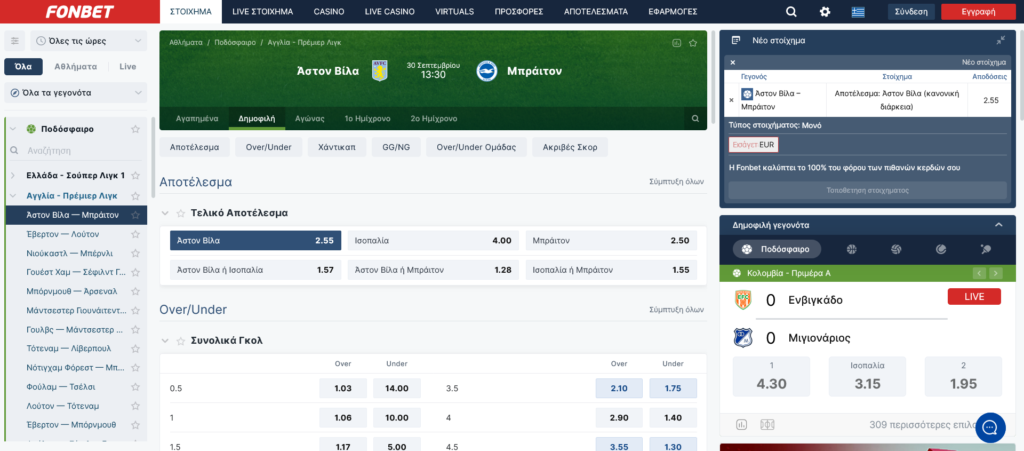Open Ποδόσφαιρο breadcrumb link
The height and width of the screenshot is (451, 1024).
click(236, 42)
